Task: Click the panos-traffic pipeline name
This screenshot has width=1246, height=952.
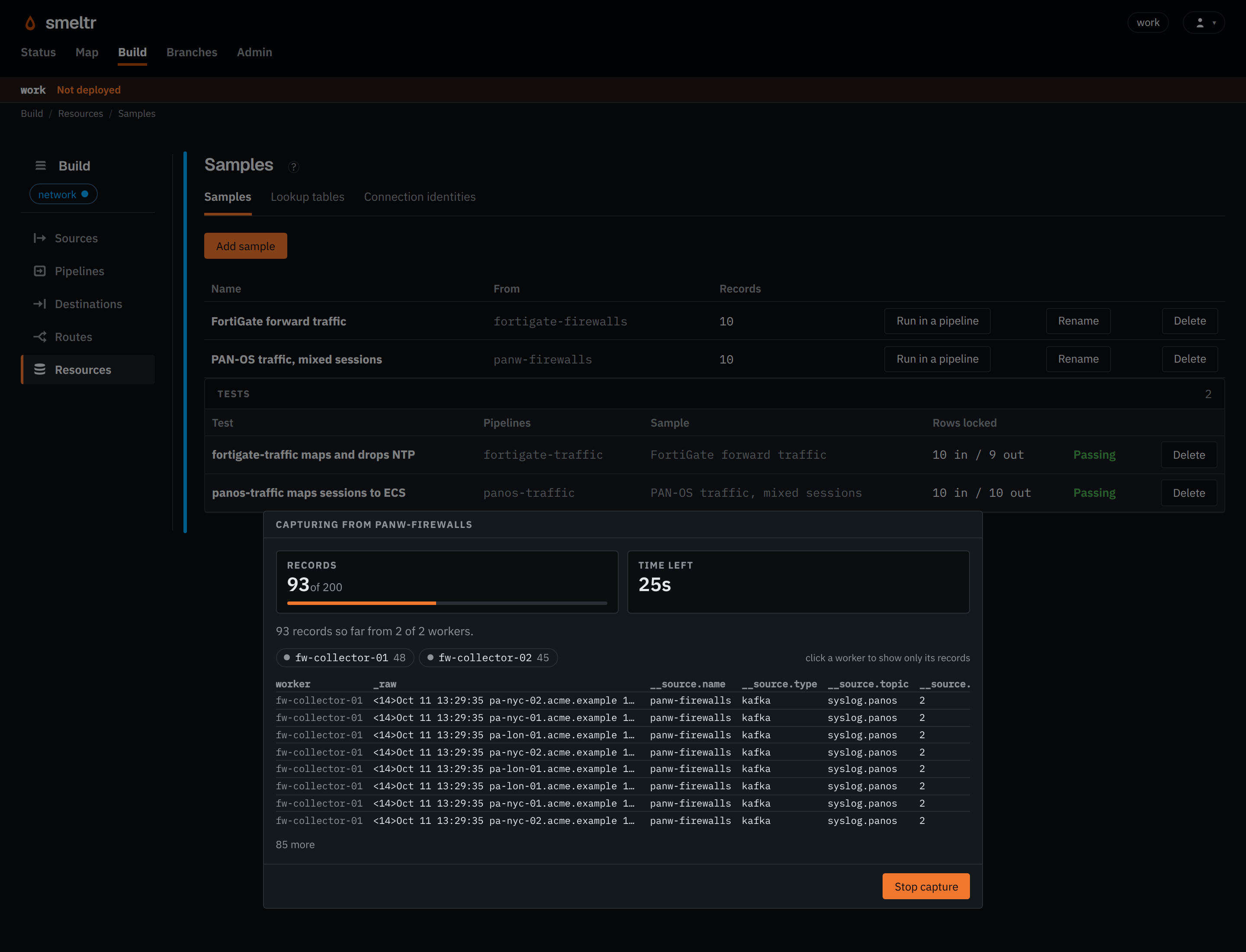Action: (x=529, y=493)
